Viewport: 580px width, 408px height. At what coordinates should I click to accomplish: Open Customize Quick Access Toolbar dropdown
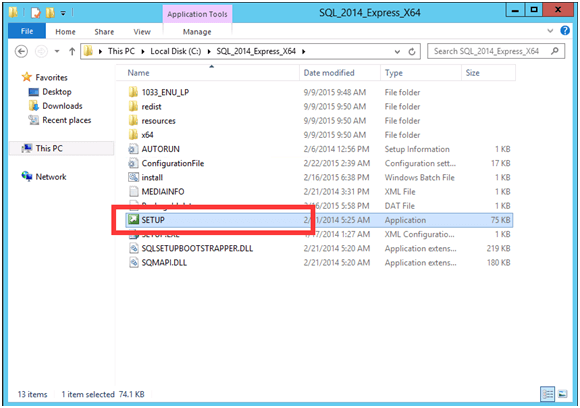63,13
